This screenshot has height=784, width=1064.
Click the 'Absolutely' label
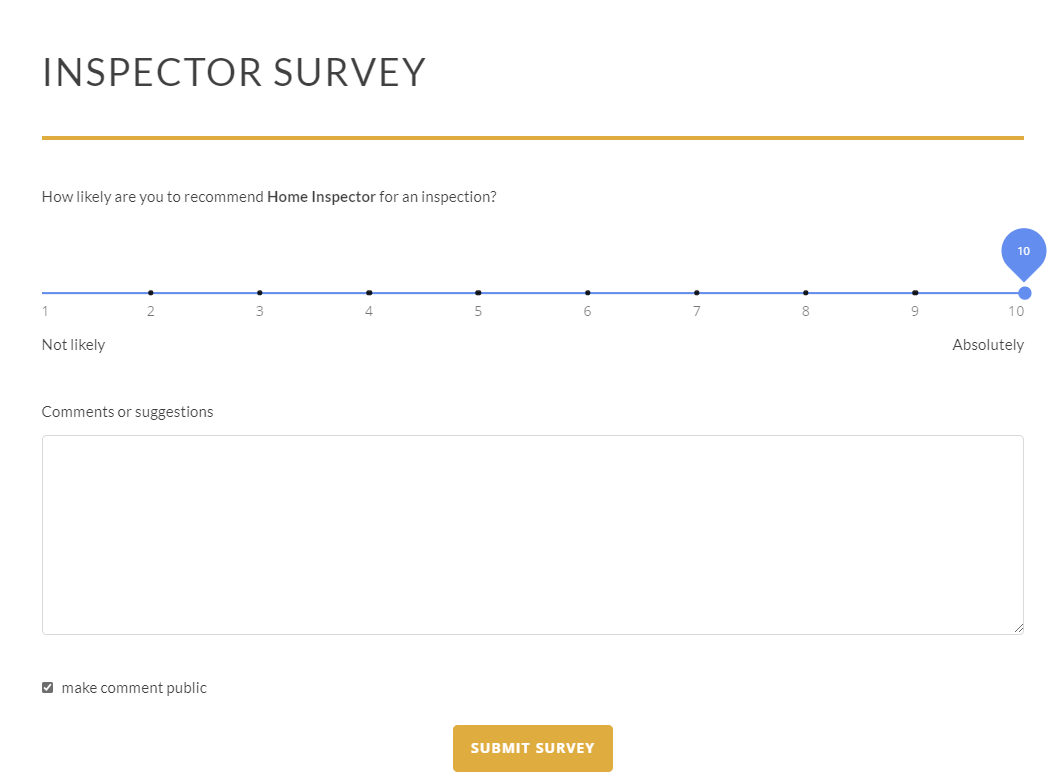tap(987, 345)
